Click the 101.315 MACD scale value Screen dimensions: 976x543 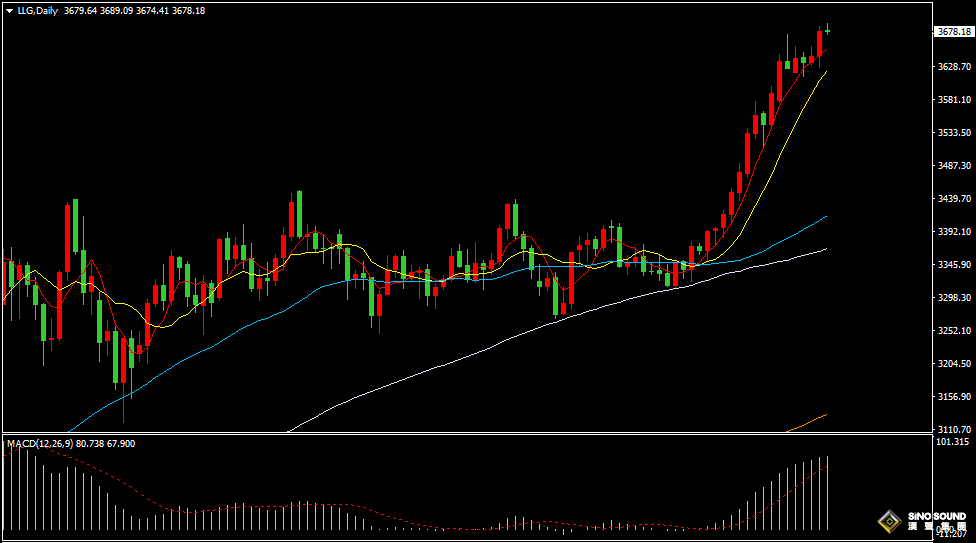(x=953, y=441)
